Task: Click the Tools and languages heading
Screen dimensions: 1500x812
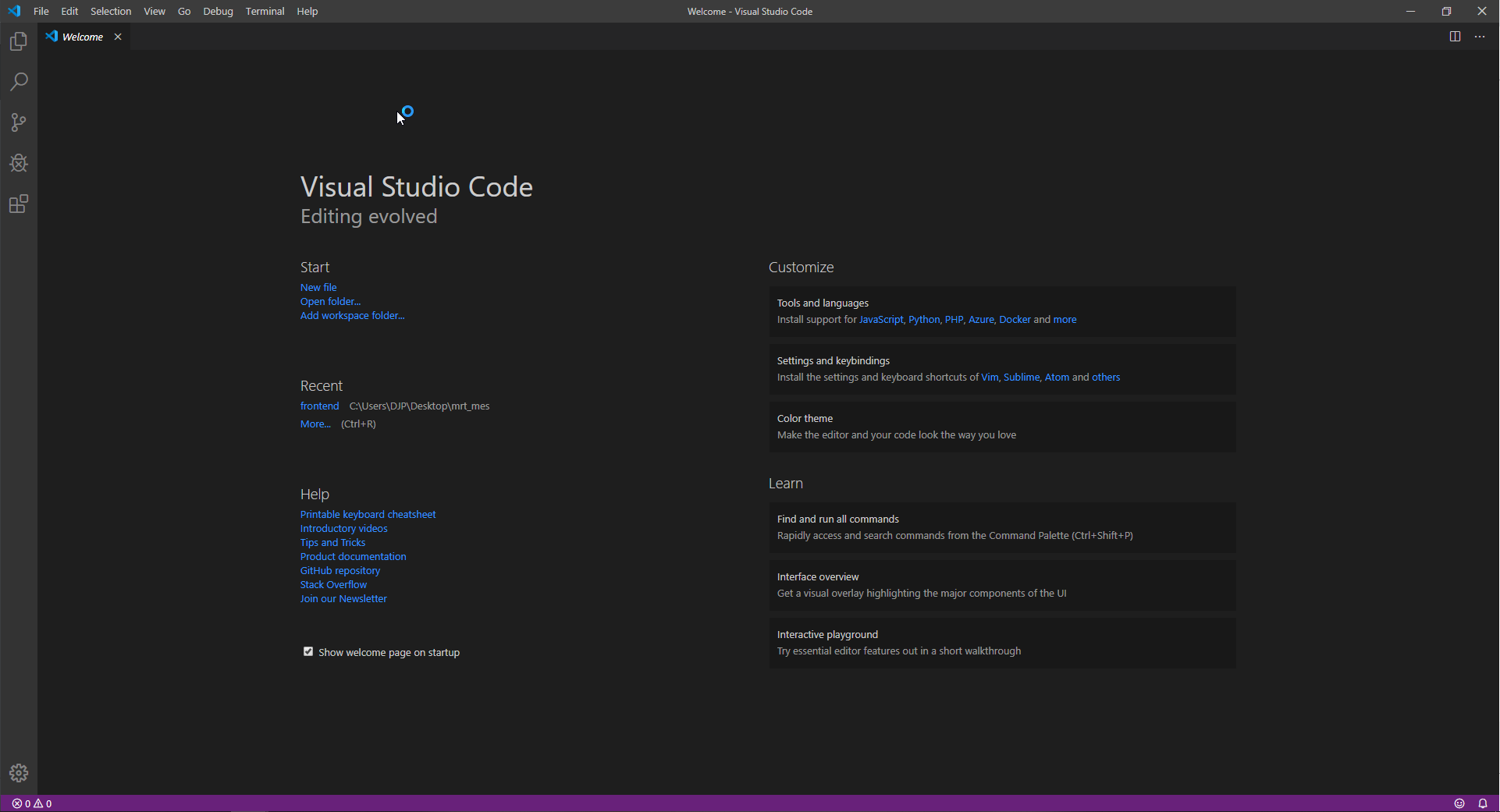Action: pyautogui.click(x=823, y=303)
